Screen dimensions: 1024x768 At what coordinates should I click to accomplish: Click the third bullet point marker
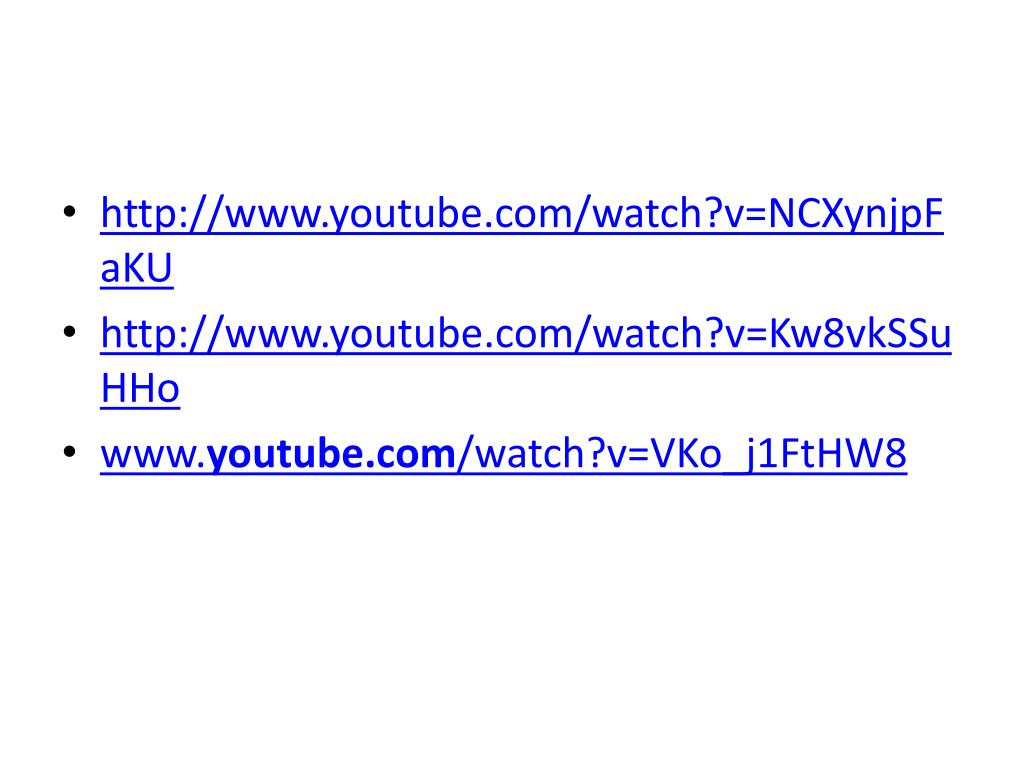pos(70,452)
